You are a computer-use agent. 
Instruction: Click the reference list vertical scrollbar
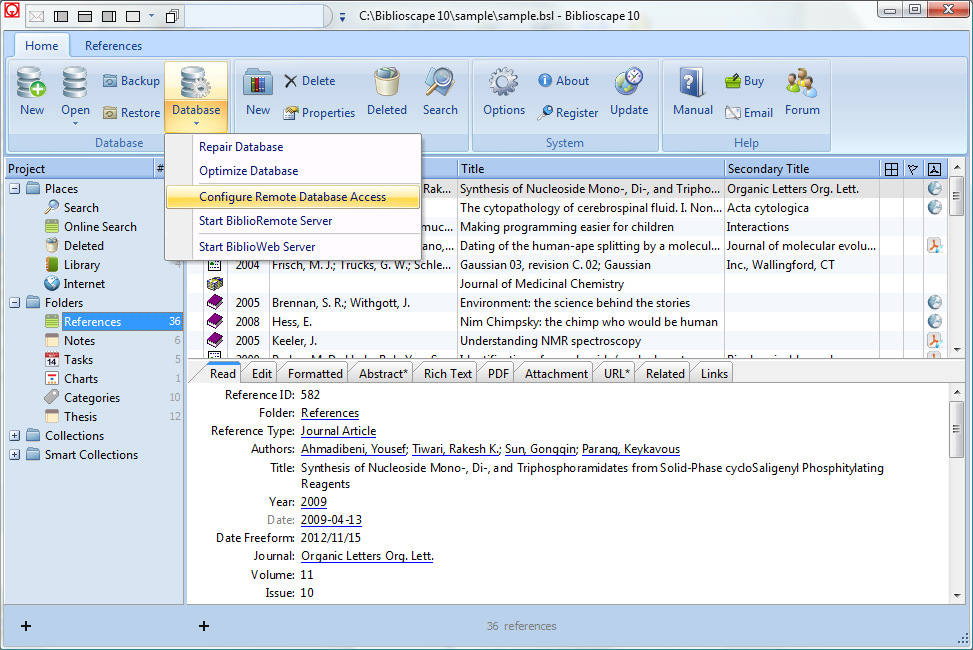(956, 258)
